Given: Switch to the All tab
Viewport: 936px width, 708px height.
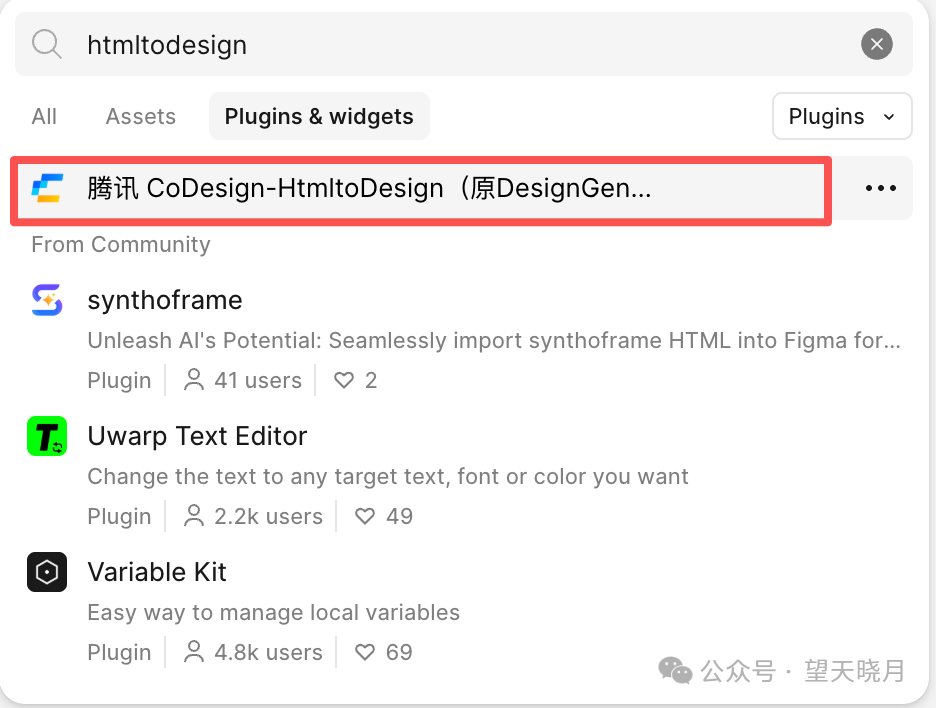Looking at the screenshot, I should [44, 117].
